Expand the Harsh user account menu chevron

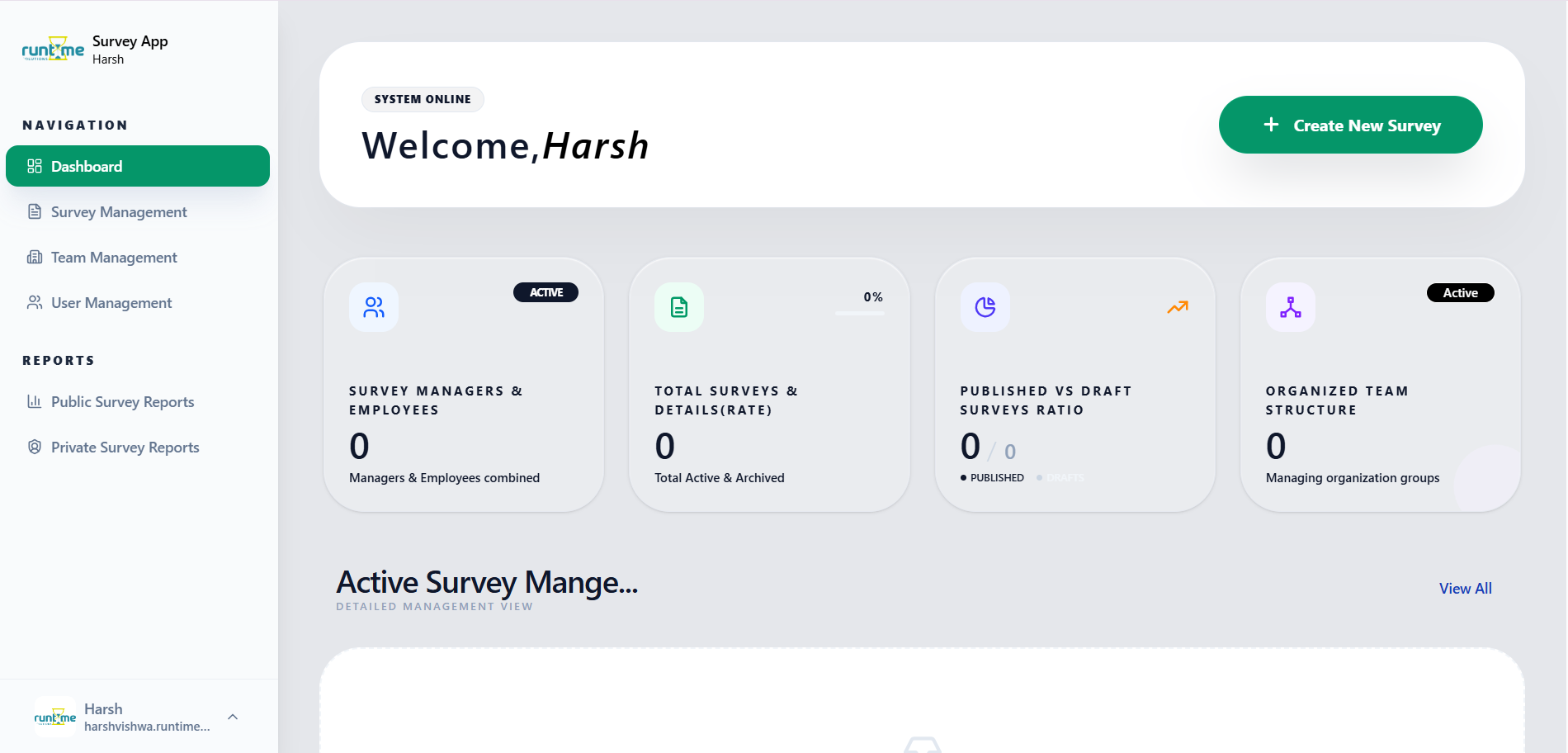[233, 717]
